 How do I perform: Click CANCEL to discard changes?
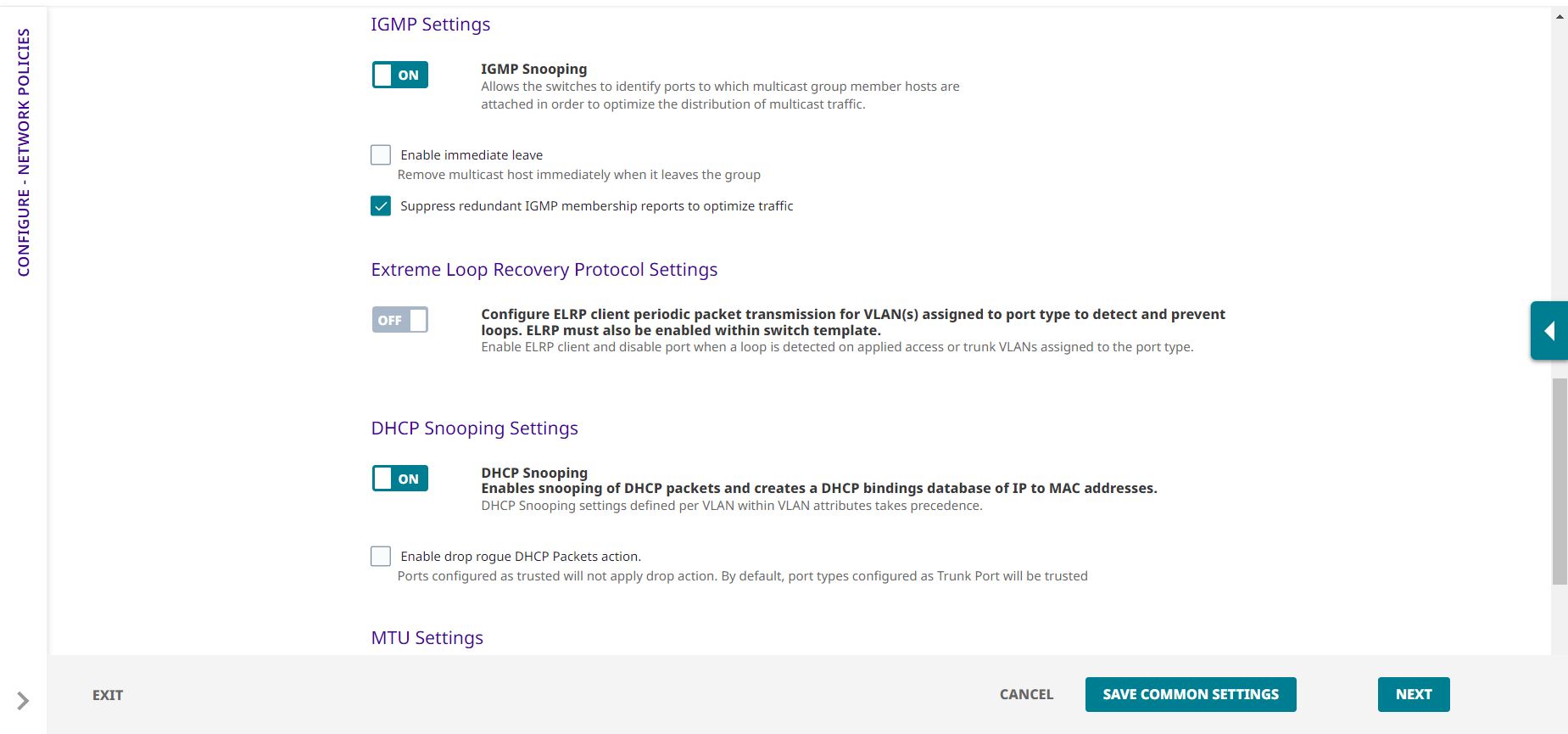[x=1025, y=694]
